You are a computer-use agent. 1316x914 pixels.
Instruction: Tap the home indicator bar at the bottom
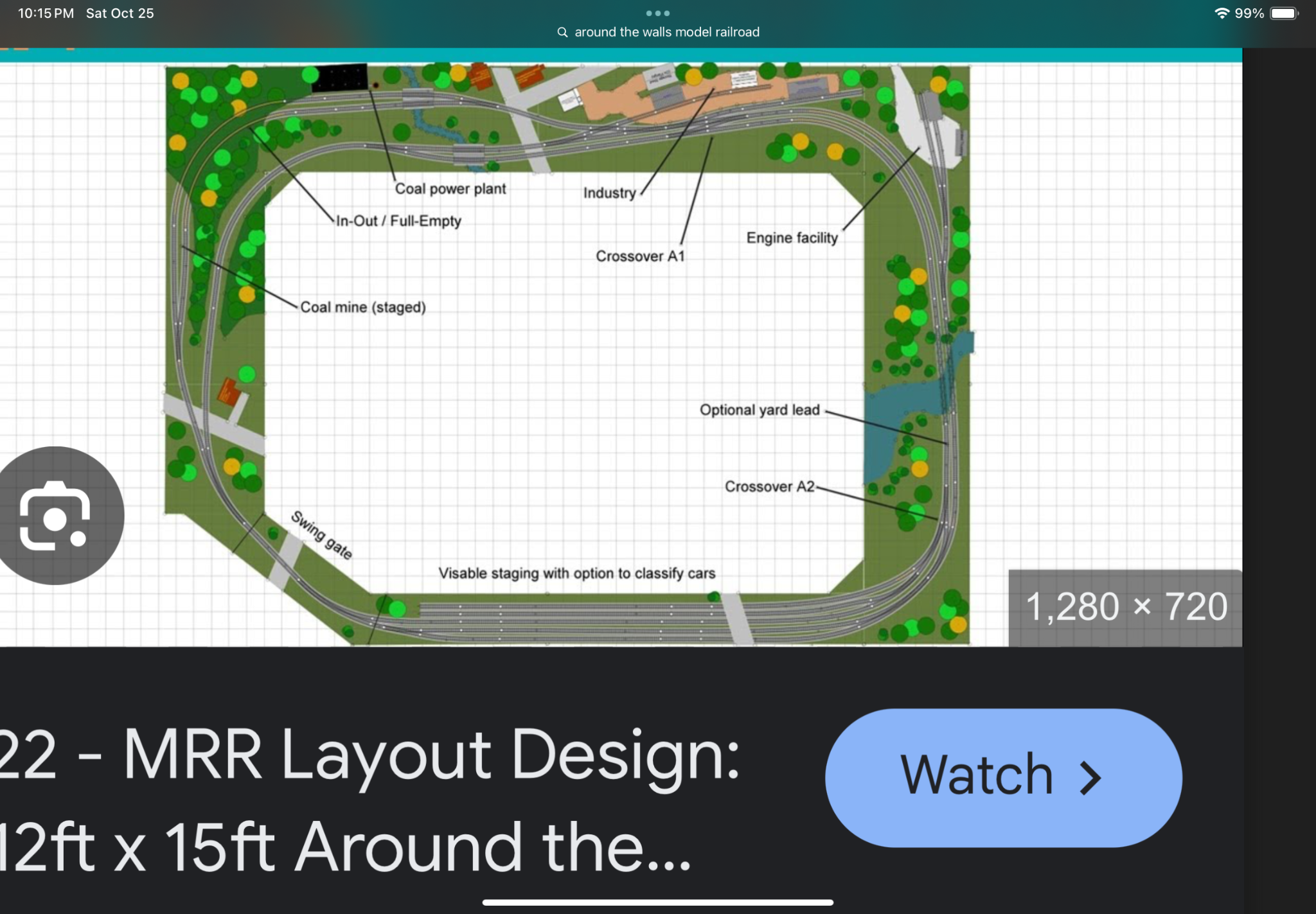coord(658,902)
